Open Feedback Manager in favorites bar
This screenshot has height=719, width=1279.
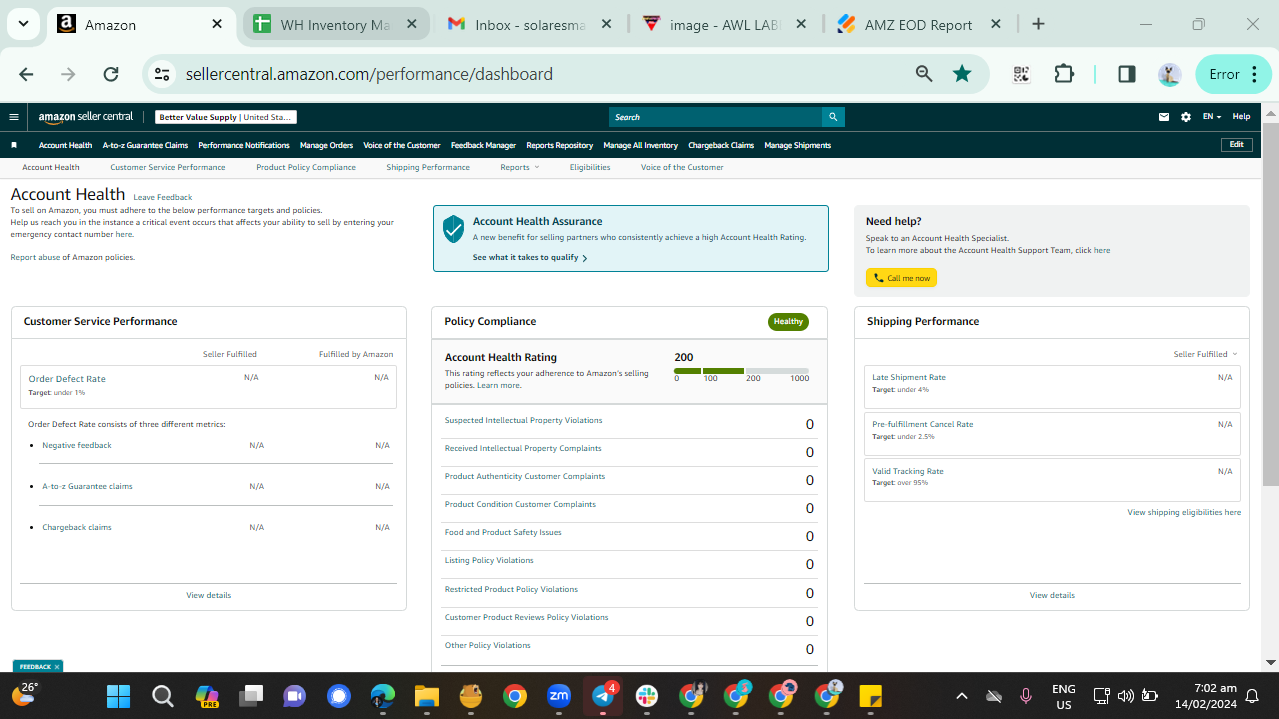click(483, 145)
